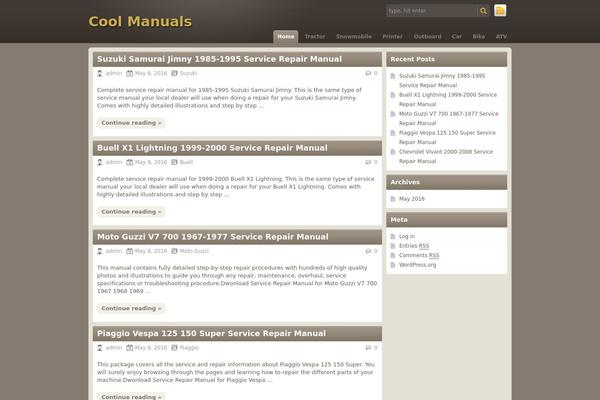Click the date May 8, 2016 on Moto Guzzi post

coord(151,251)
